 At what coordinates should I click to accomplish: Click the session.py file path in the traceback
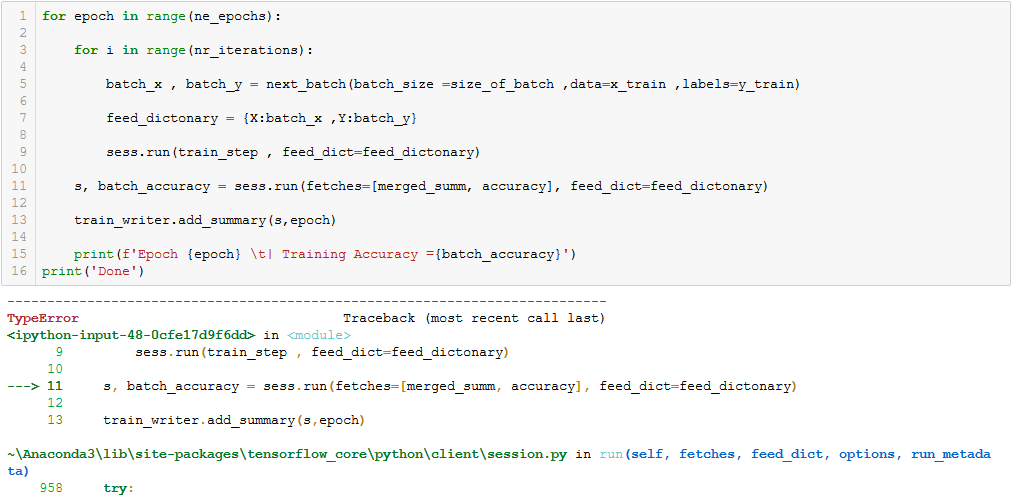pyautogui.click(x=287, y=454)
